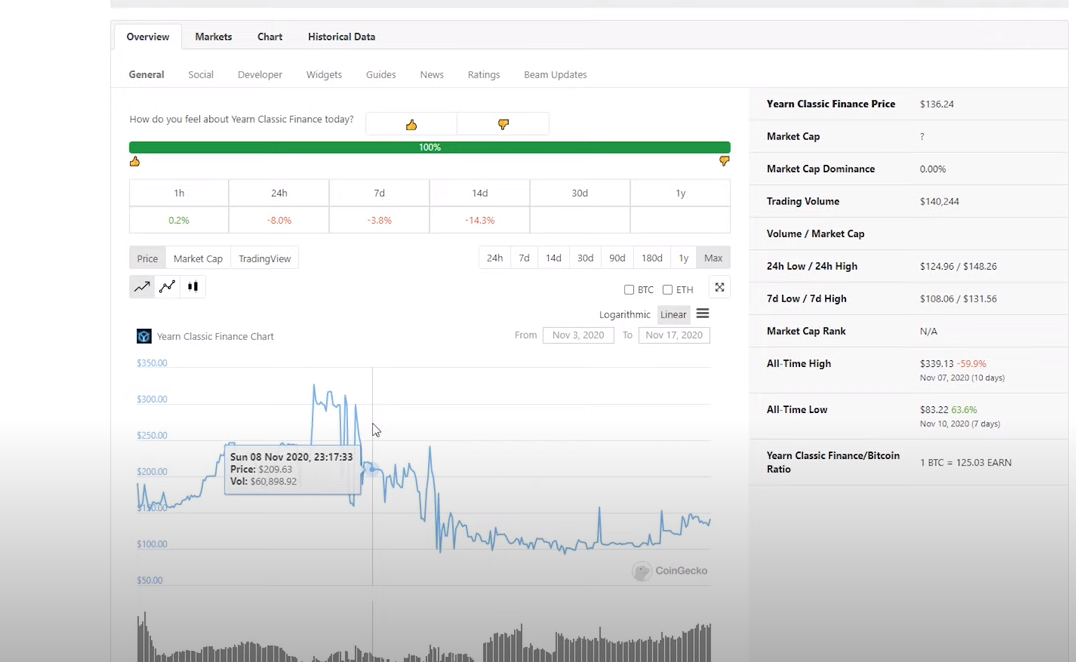Open the Markets tab

[x=213, y=36]
